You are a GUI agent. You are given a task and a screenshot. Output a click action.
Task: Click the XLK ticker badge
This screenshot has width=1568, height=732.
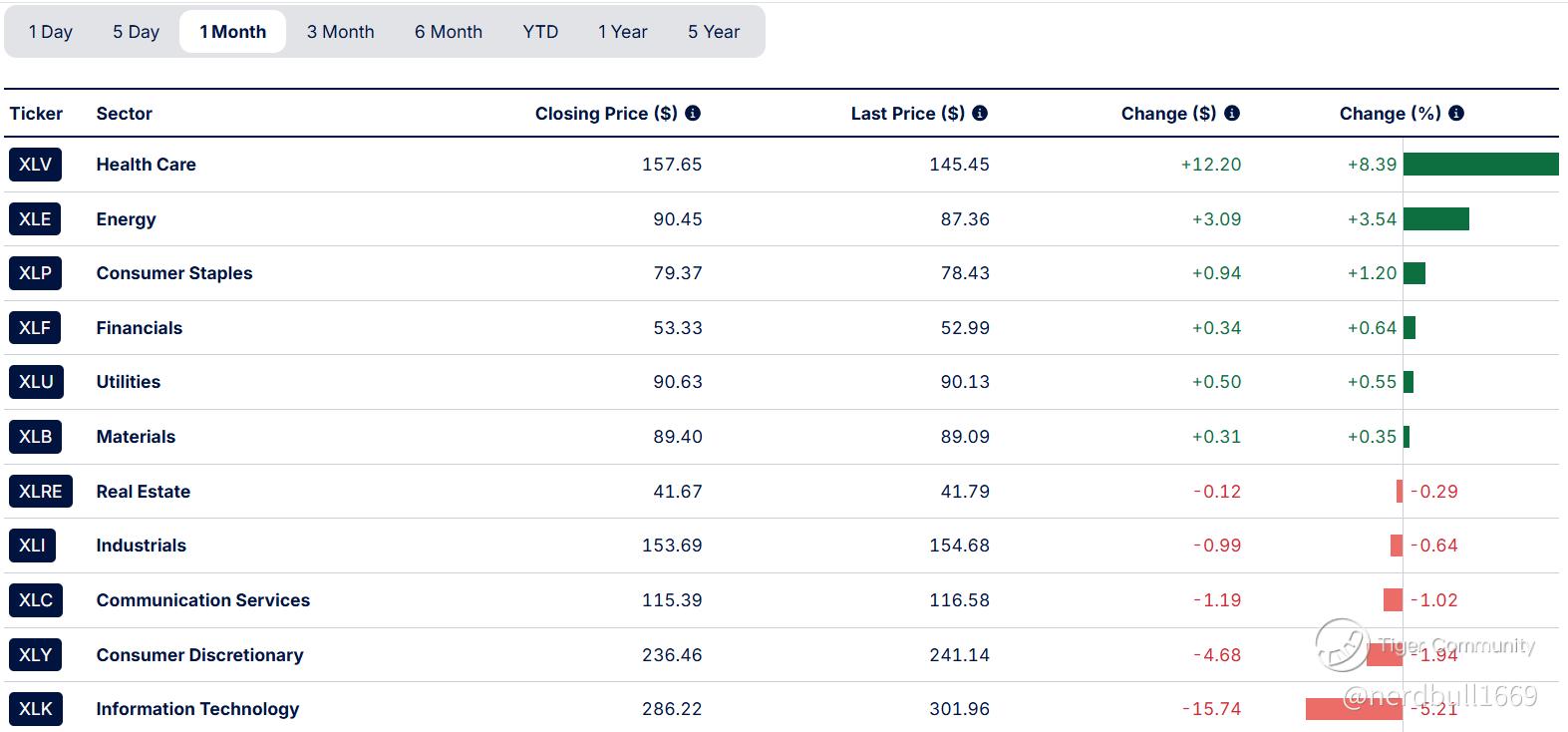point(35,709)
